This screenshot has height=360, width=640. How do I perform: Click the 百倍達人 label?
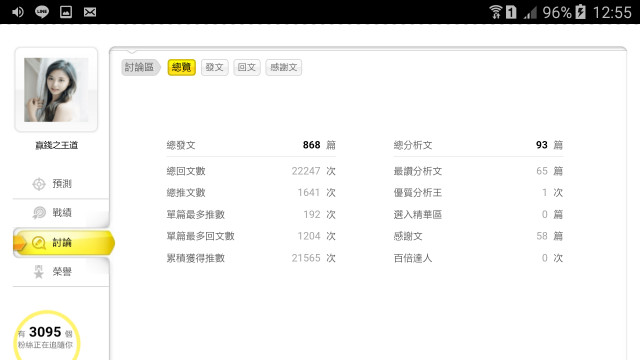pos(413,258)
